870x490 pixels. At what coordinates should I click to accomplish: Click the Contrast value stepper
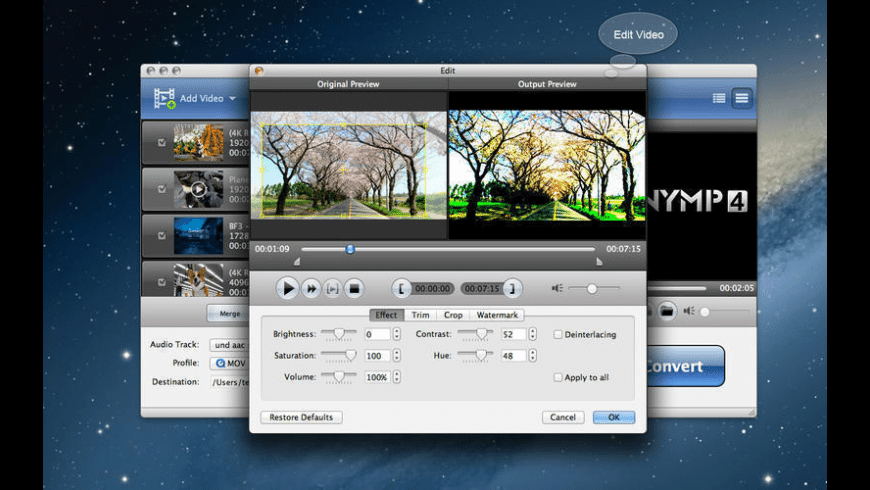[532, 334]
